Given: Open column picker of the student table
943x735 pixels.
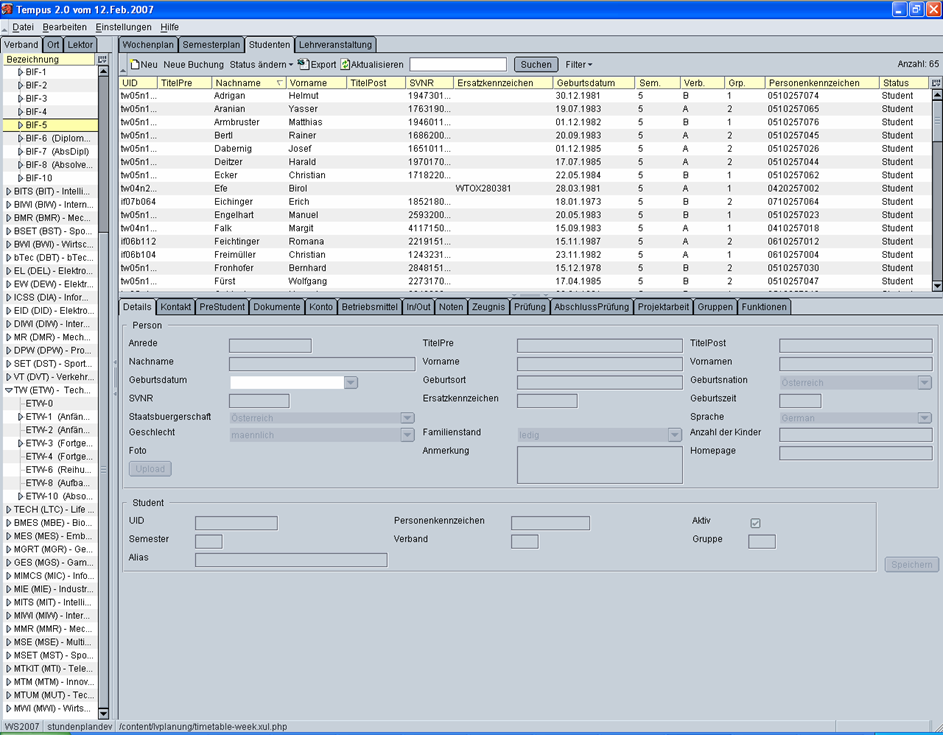Looking at the screenshot, I should [937, 83].
